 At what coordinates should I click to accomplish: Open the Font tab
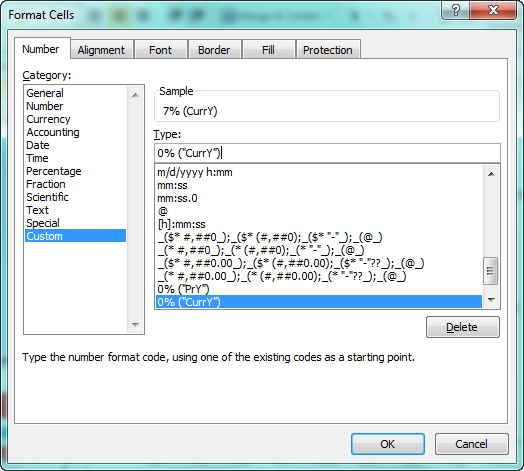point(160,50)
